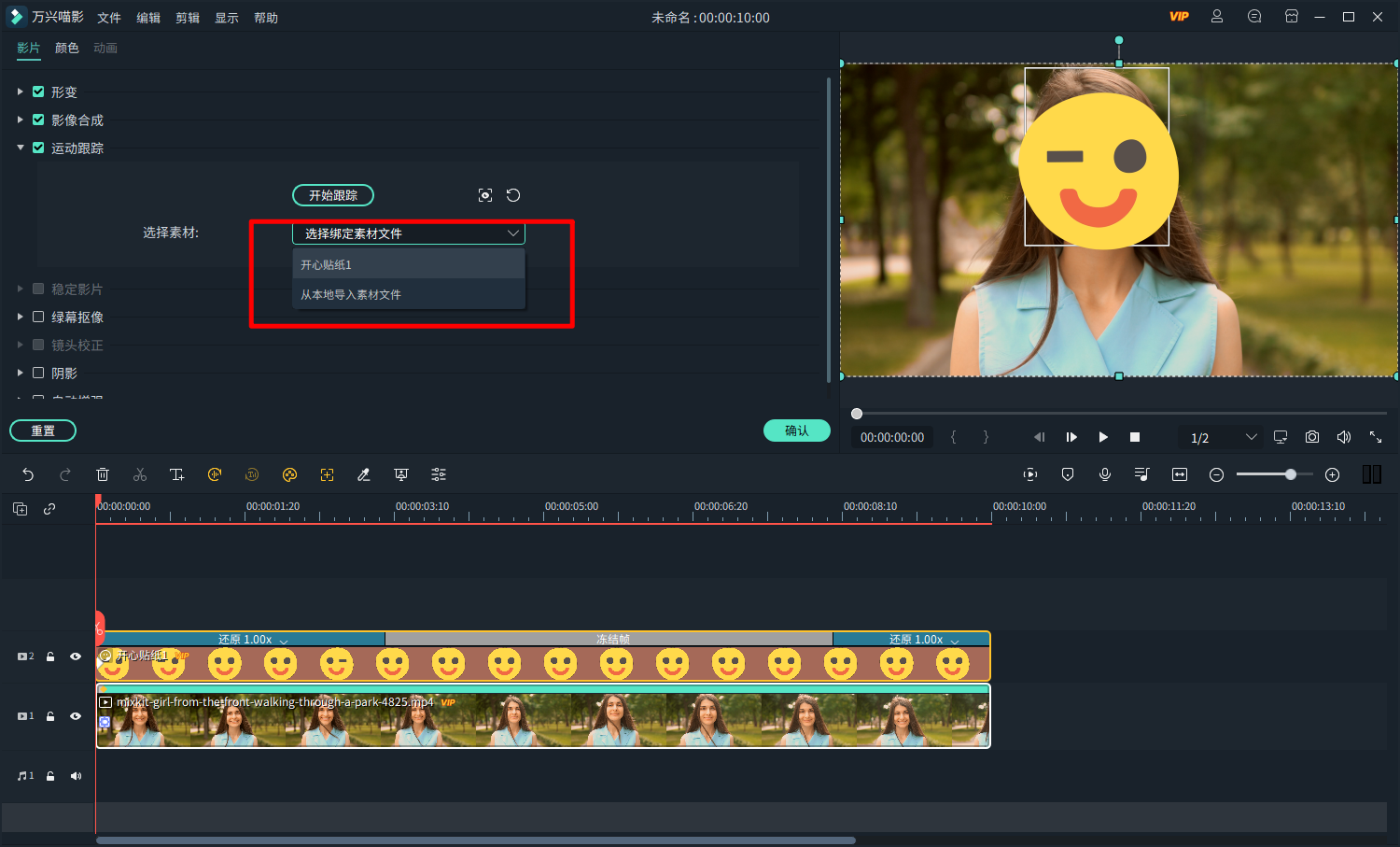The width and height of the screenshot is (1400, 847).
Task: Click the timeline zoom slider handle
Action: click(x=1290, y=474)
